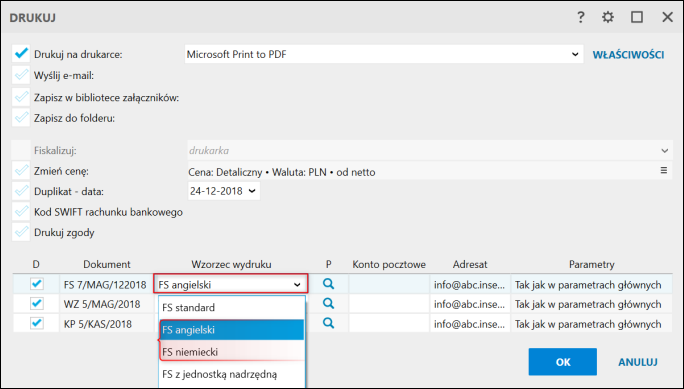
Task: Enable the Drukuj zgody checkbox
Action: 21,232
